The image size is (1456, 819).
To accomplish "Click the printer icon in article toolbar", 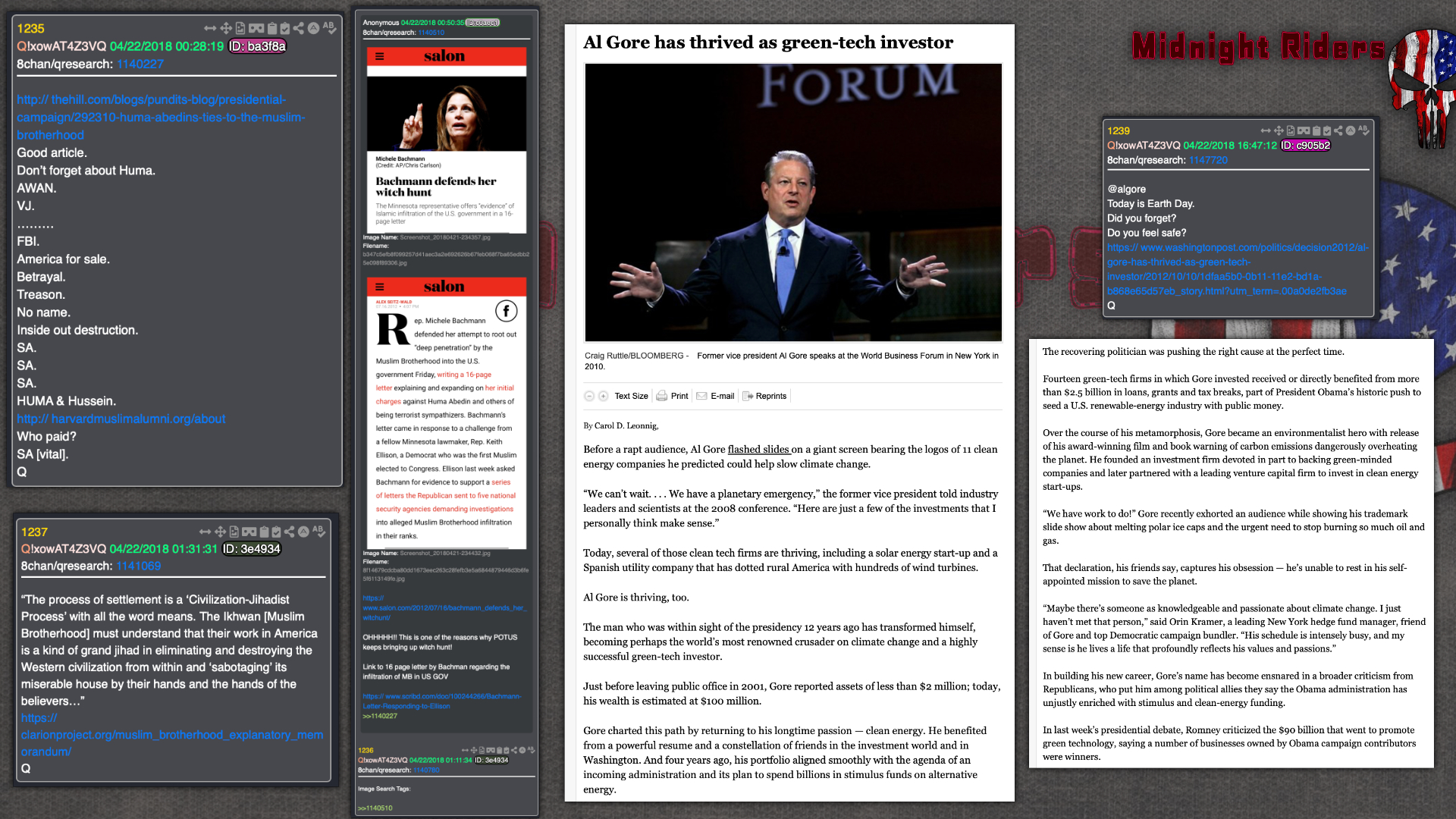I will pos(662,396).
